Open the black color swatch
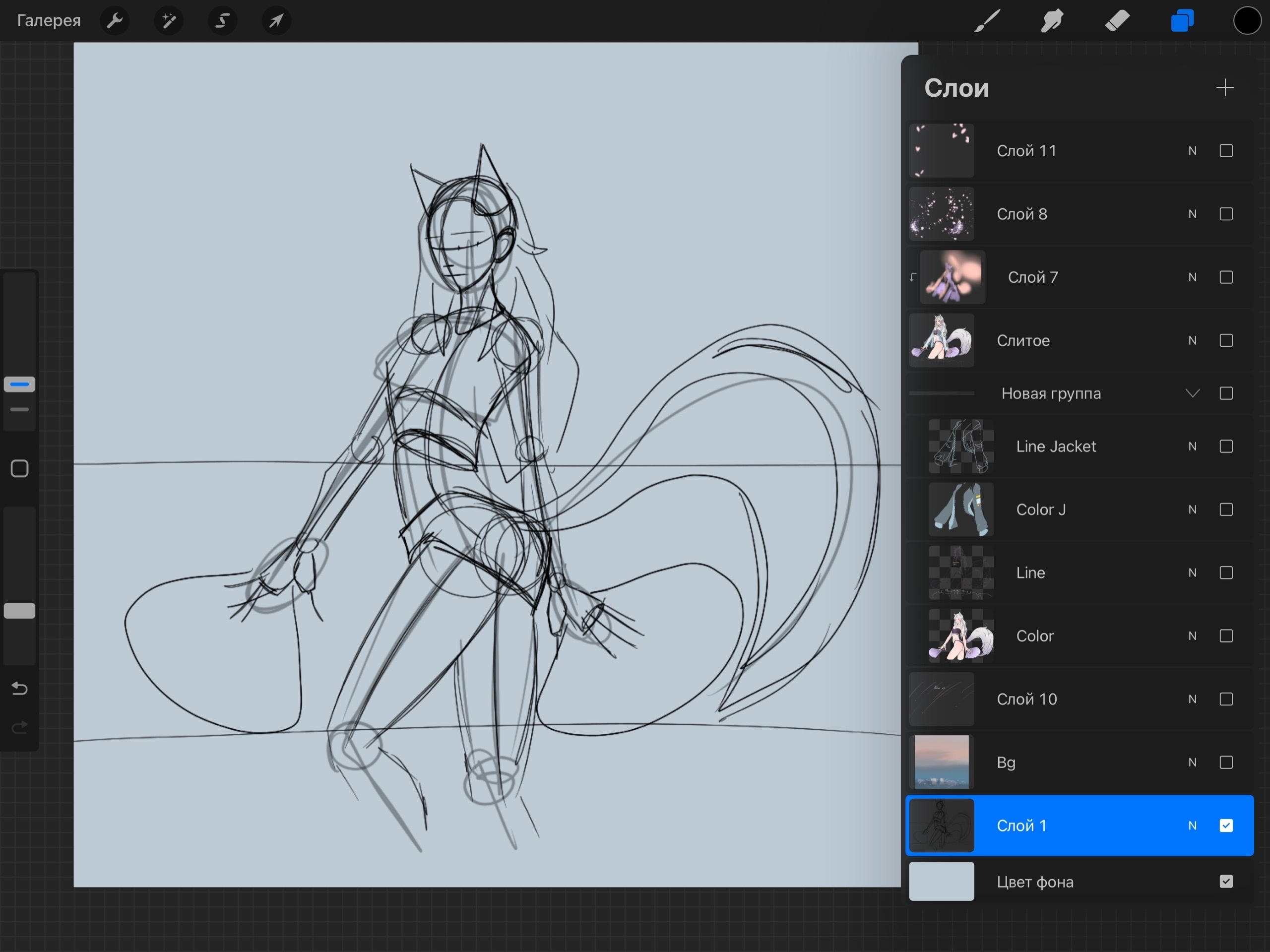Viewport: 1270px width, 952px height. tap(1247, 21)
